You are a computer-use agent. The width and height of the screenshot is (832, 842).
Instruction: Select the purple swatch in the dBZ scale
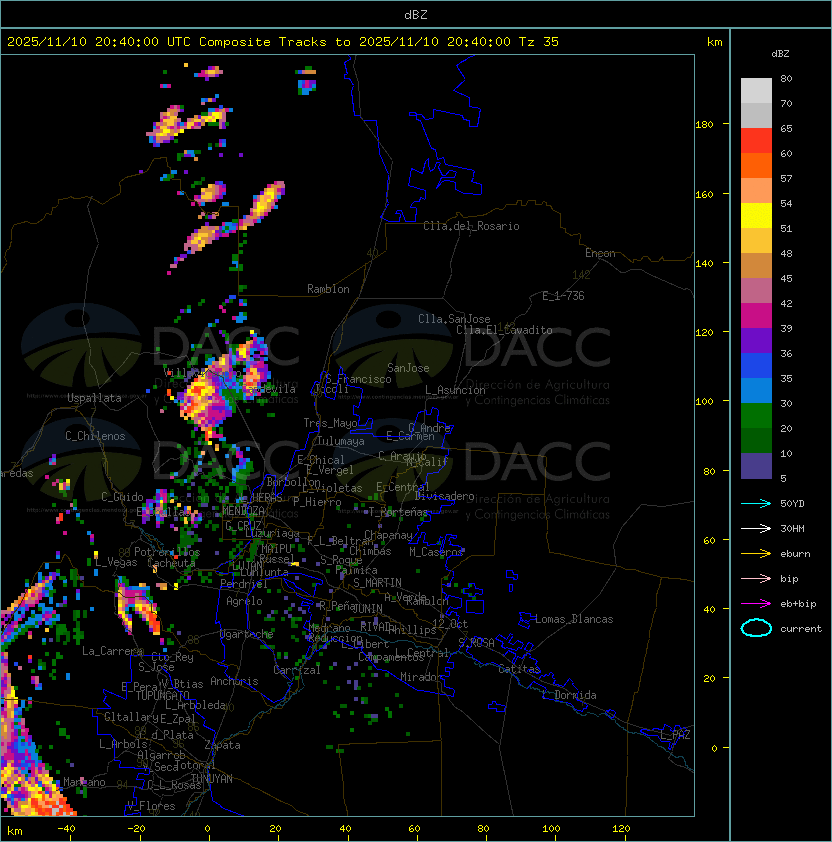tap(756, 340)
